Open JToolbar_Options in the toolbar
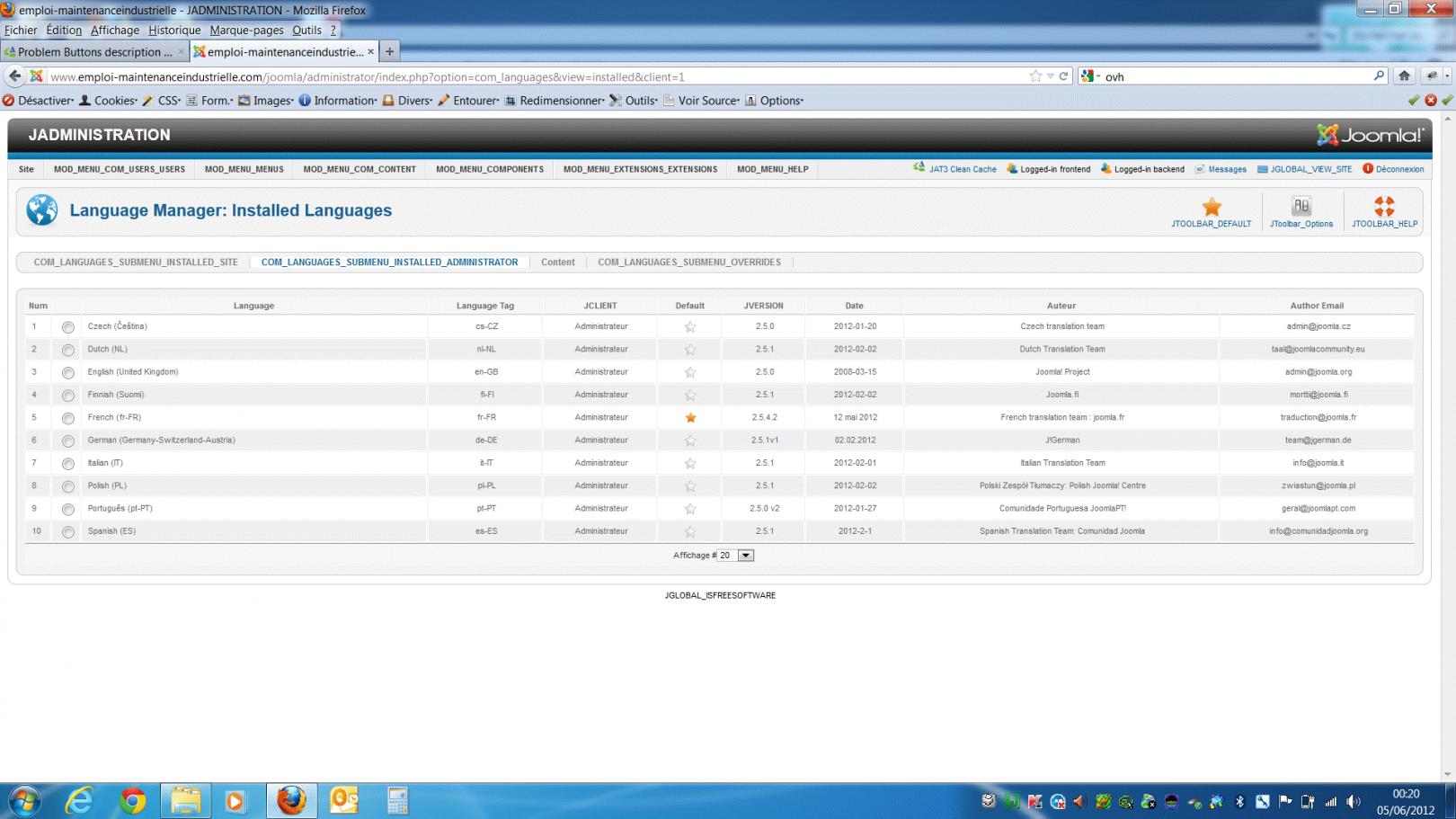Screen dimensions: 1456x819 coord(1301,209)
